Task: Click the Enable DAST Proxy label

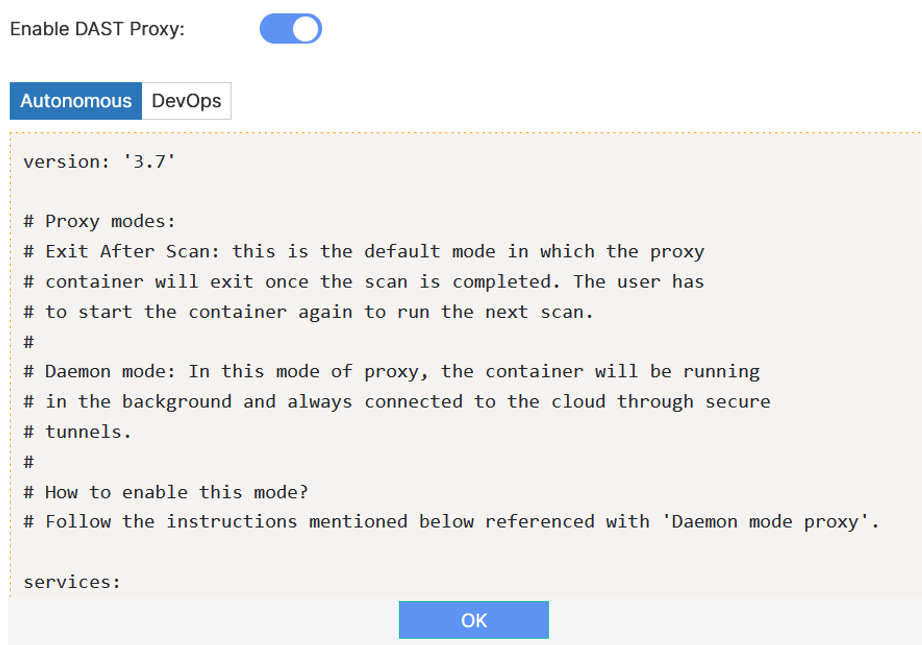Action: point(97,29)
